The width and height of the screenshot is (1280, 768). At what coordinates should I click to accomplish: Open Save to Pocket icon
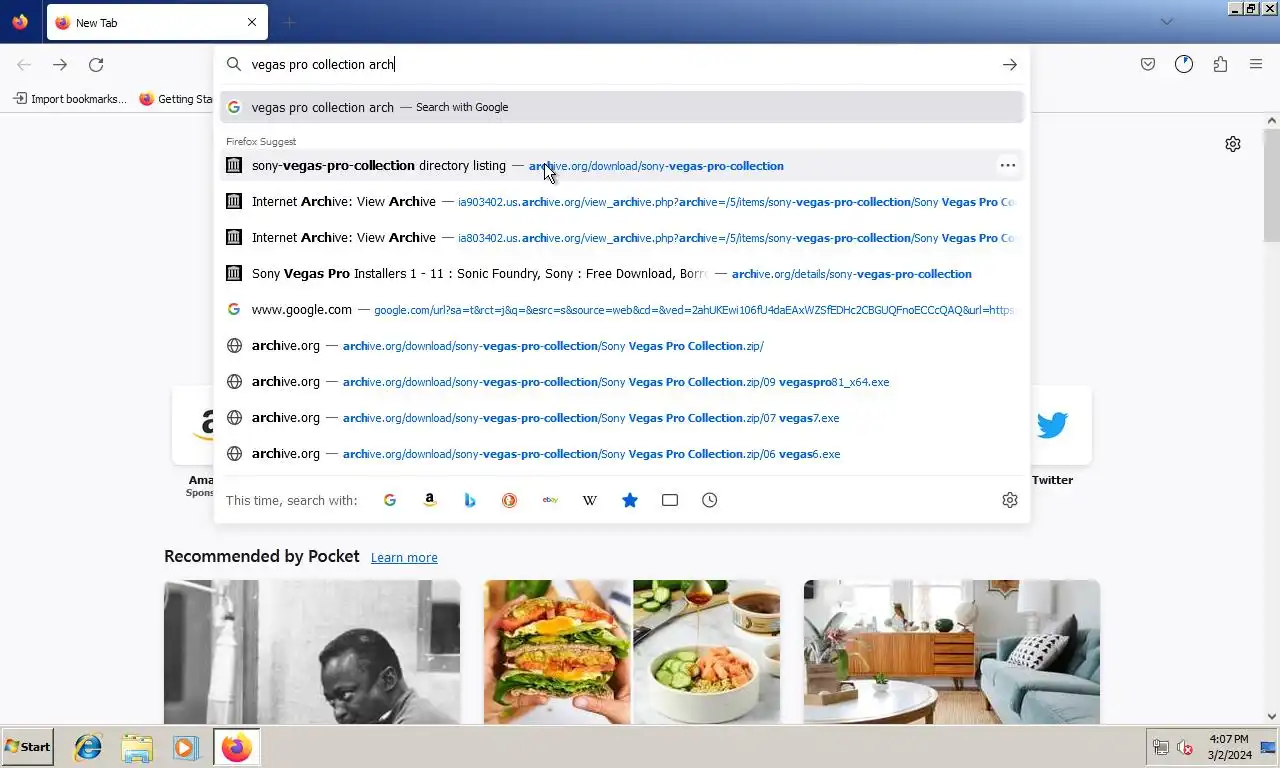(1148, 64)
